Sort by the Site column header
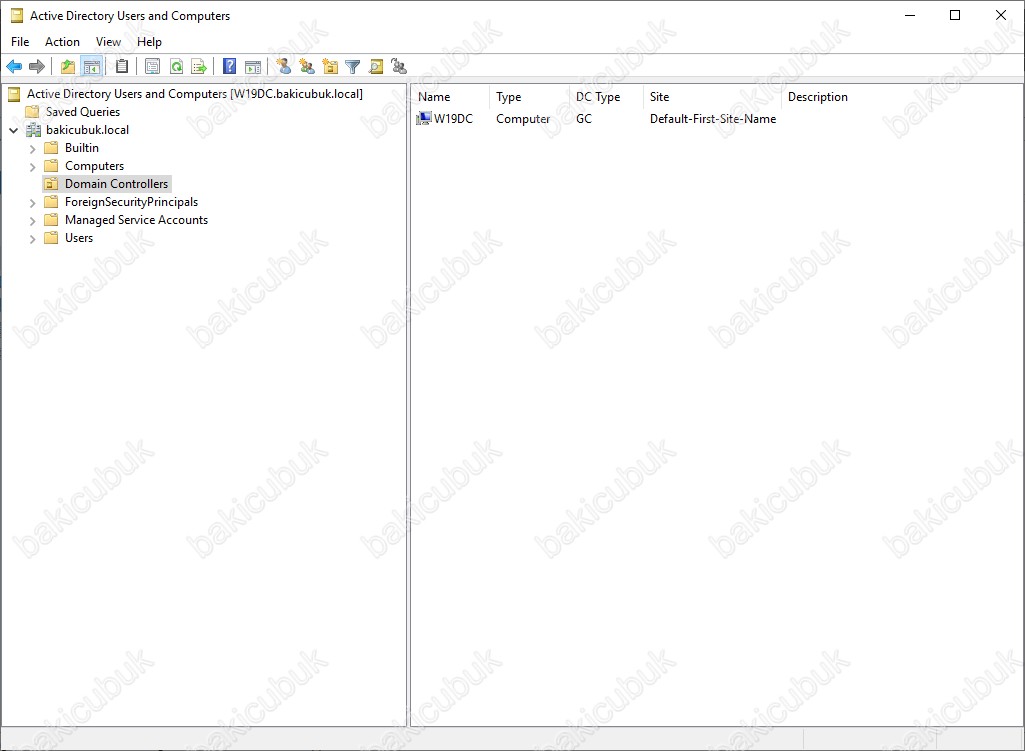This screenshot has width=1025, height=751. click(713, 97)
